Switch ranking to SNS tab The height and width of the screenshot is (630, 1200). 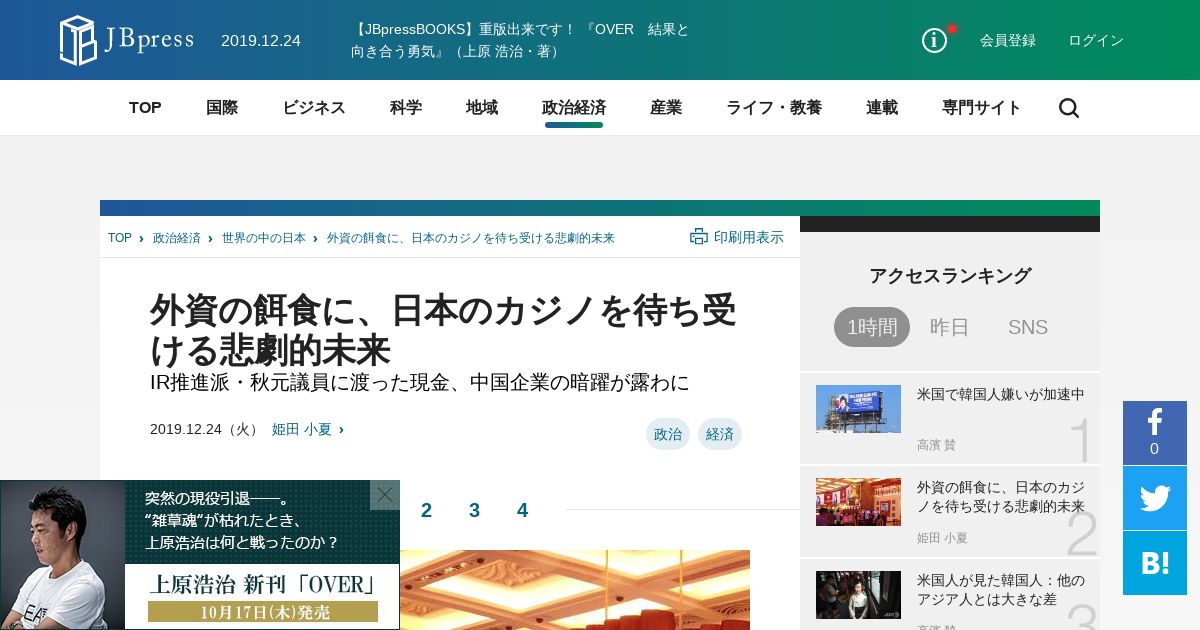click(1028, 327)
